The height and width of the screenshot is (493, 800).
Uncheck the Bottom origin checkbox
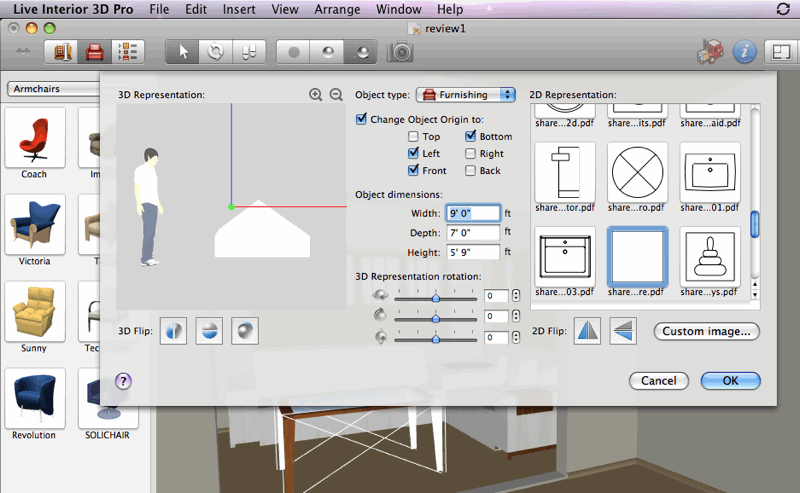[470, 136]
